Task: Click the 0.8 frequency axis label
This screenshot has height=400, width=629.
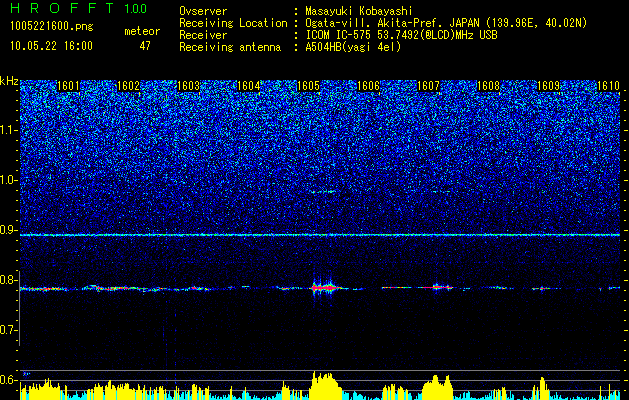Action: (x=9, y=280)
